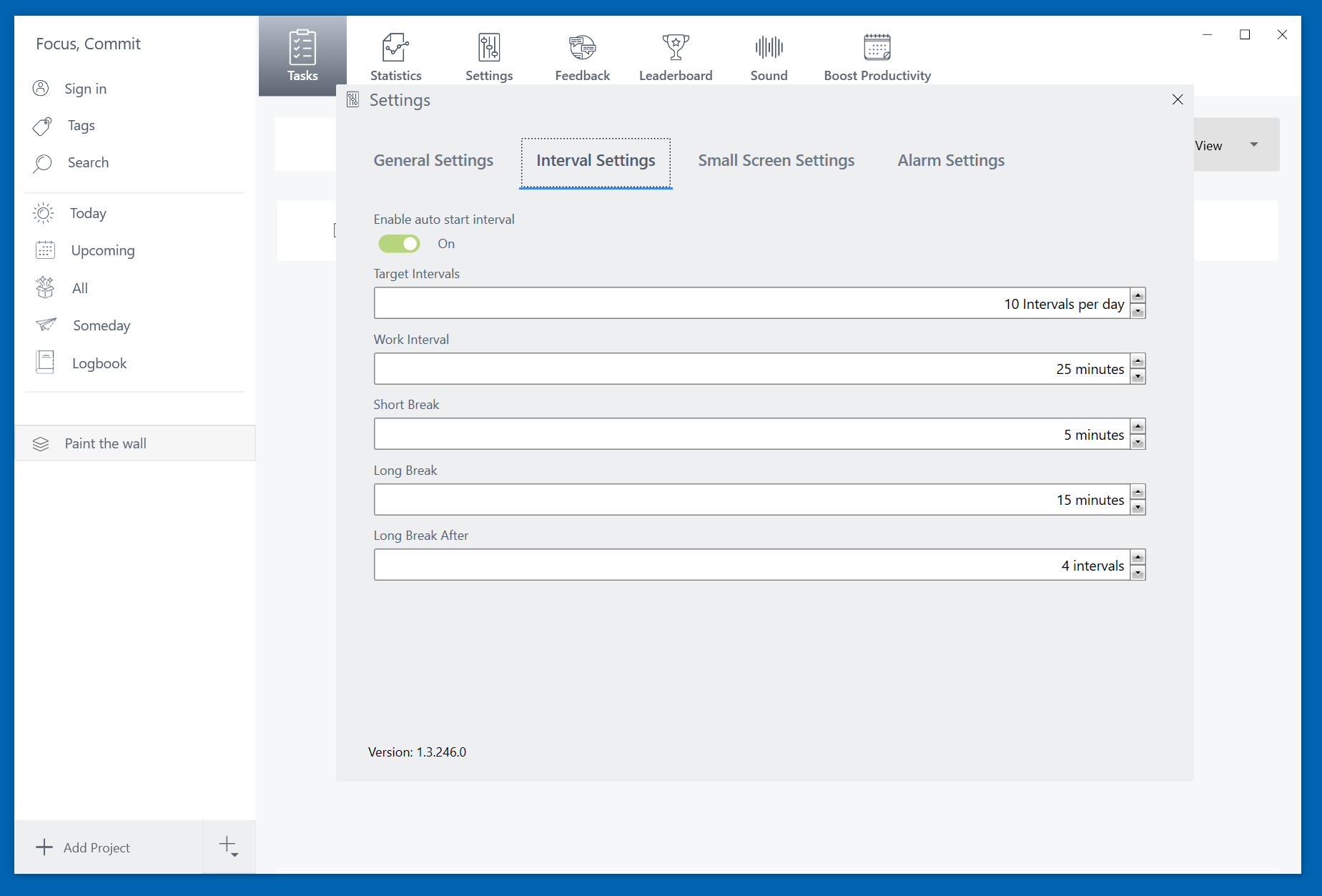1322x896 pixels.
Task: Decrease Long Break After interval count
Action: point(1138,573)
